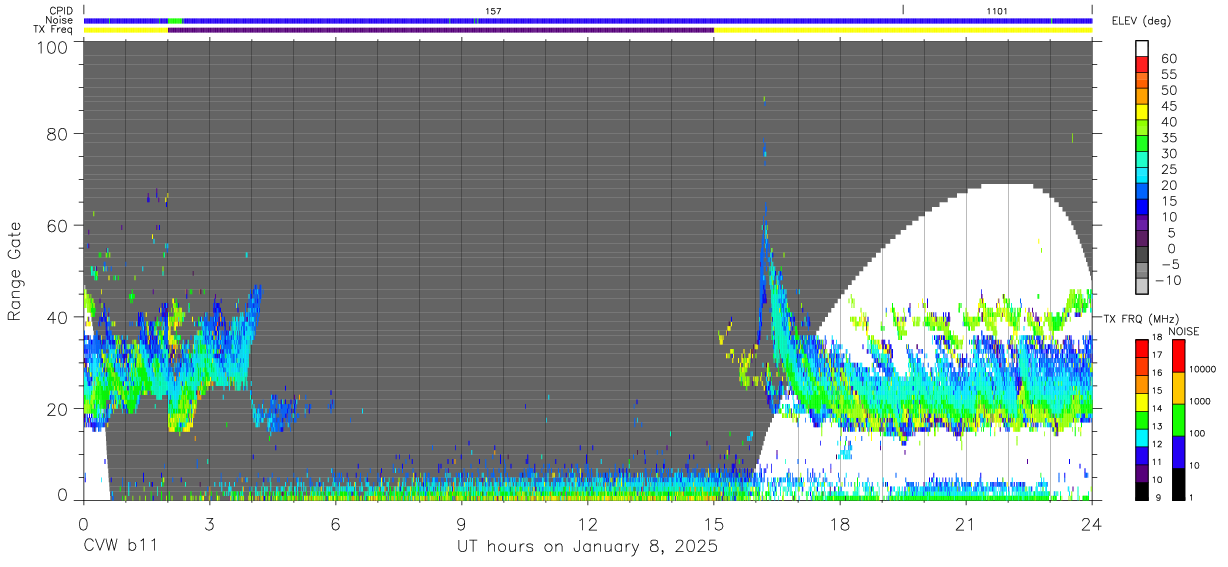
Task: Click the 'UT hours on January 8, 2025' axis title
Action: coord(588,547)
